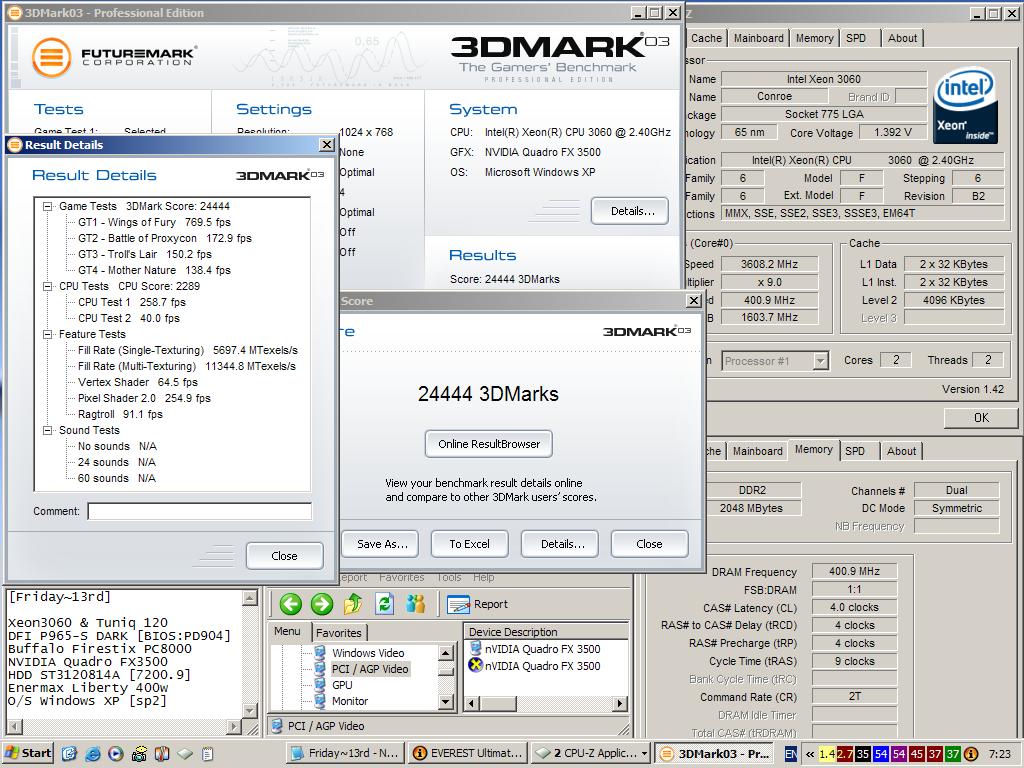Image resolution: width=1024 pixels, height=768 pixels.
Task: Click the two-people users icon in EVEREST toolbar
Action: [415, 604]
